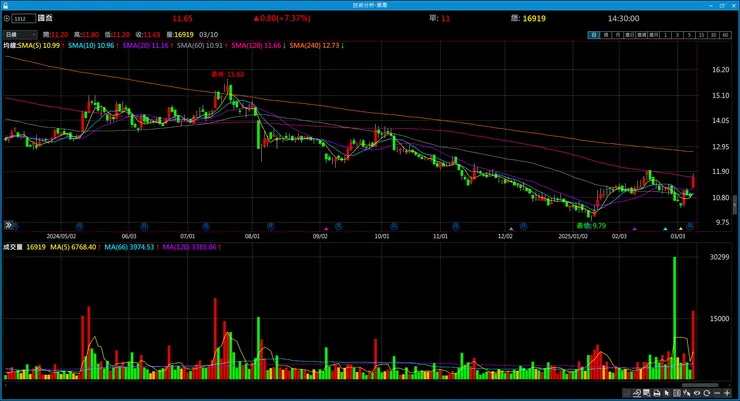The image size is (740, 401).
Task: Click the 30299 volume axis label
Action: 719,257
